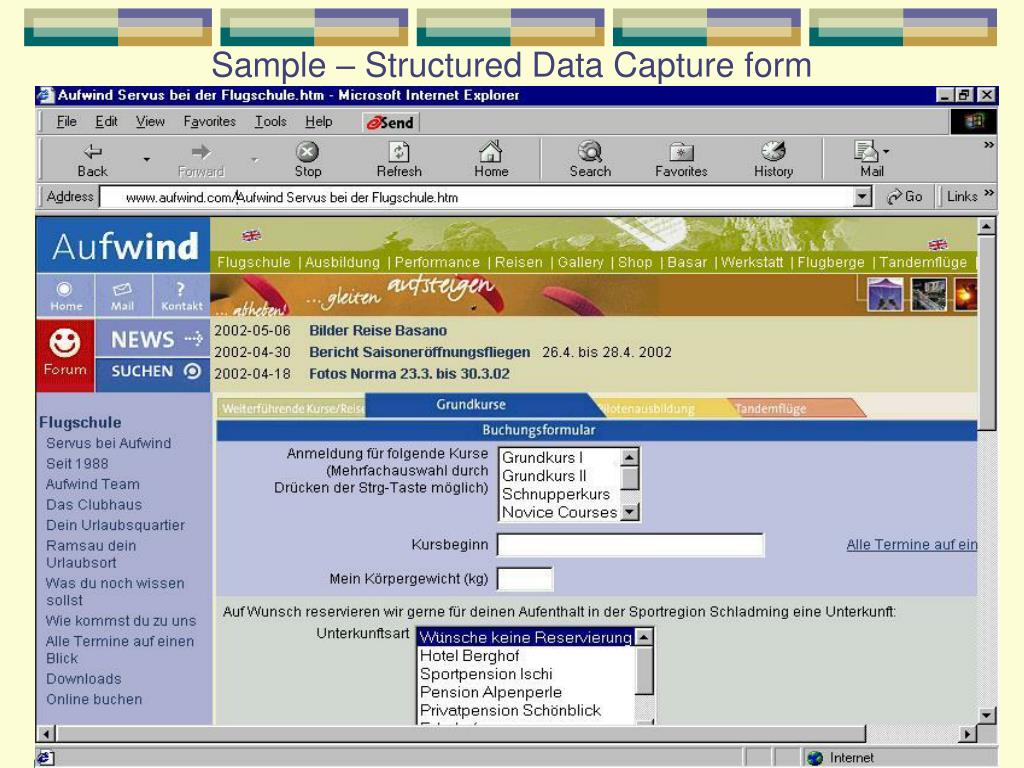Open Bilder Reise Basano news link

(378, 330)
